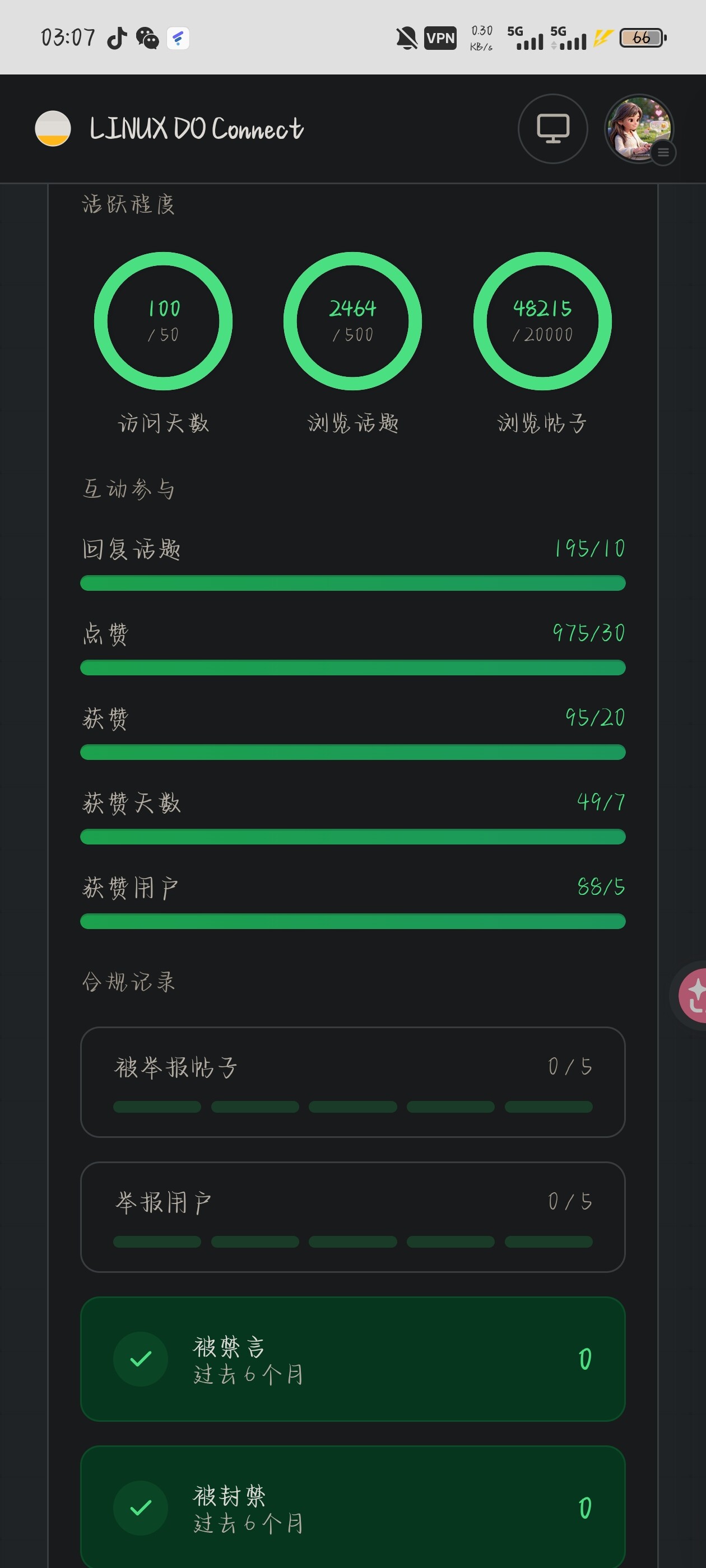
Task: Tap the VPN indicator in status bar
Action: coord(440,38)
